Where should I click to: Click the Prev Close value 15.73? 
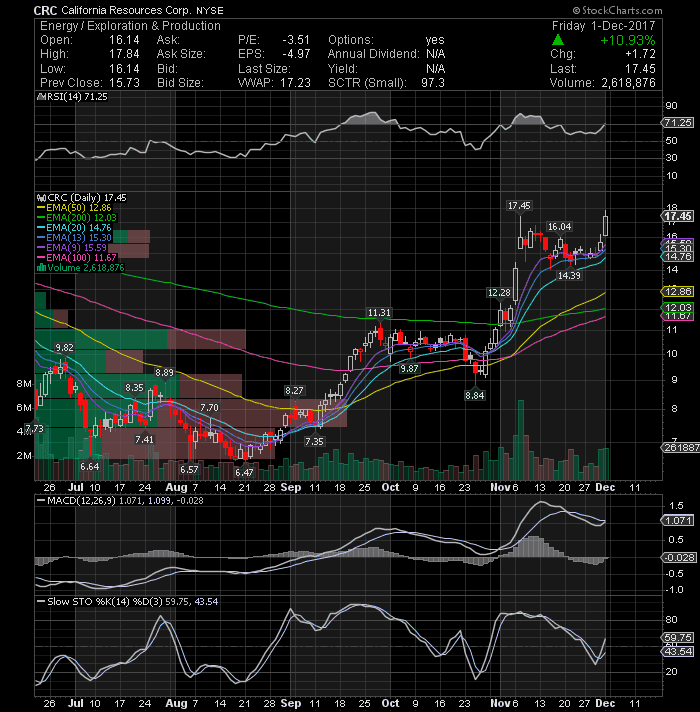(x=124, y=83)
